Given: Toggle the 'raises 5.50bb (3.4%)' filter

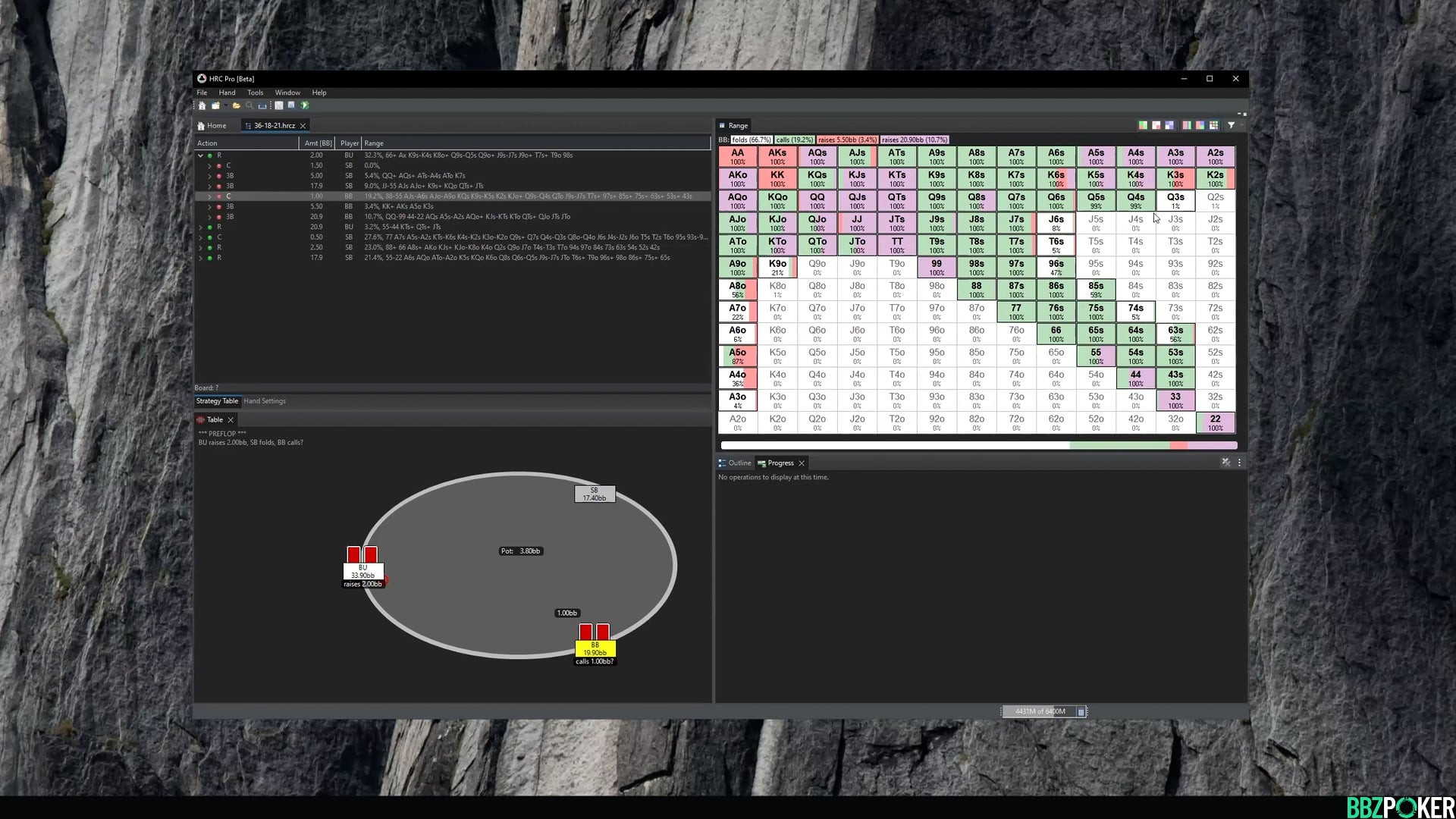Looking at the screenshot, I should point(847,140).
